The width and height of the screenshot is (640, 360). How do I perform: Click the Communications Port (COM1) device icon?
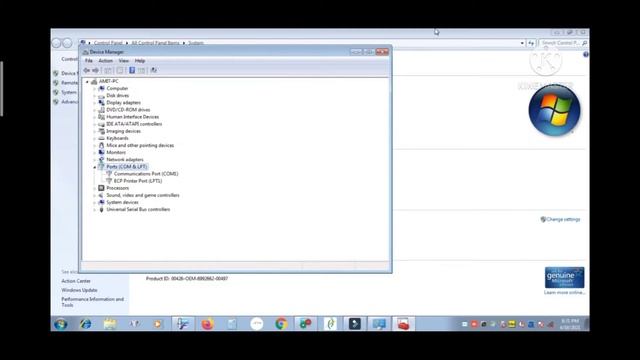pyautogui.click(x=109, y=174)
